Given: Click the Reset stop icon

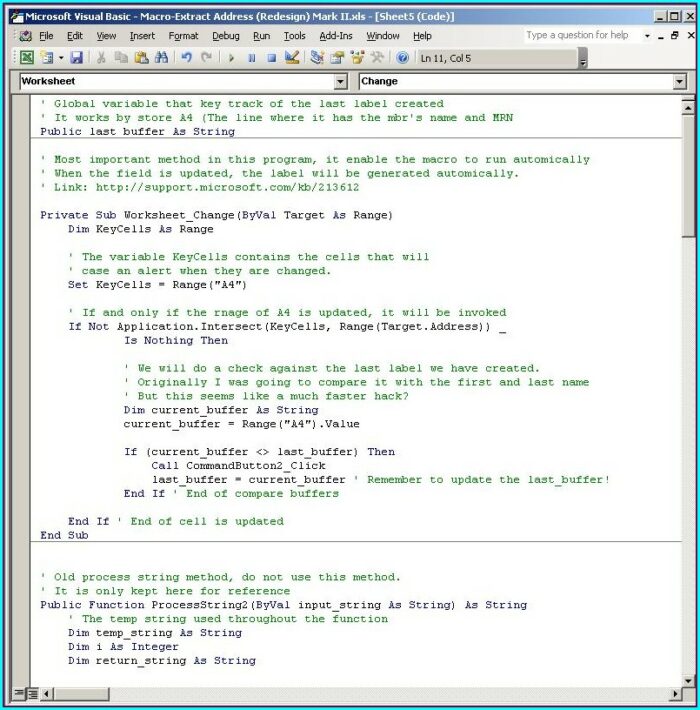Looking at the screenshot, I should [x=272, y=58].
